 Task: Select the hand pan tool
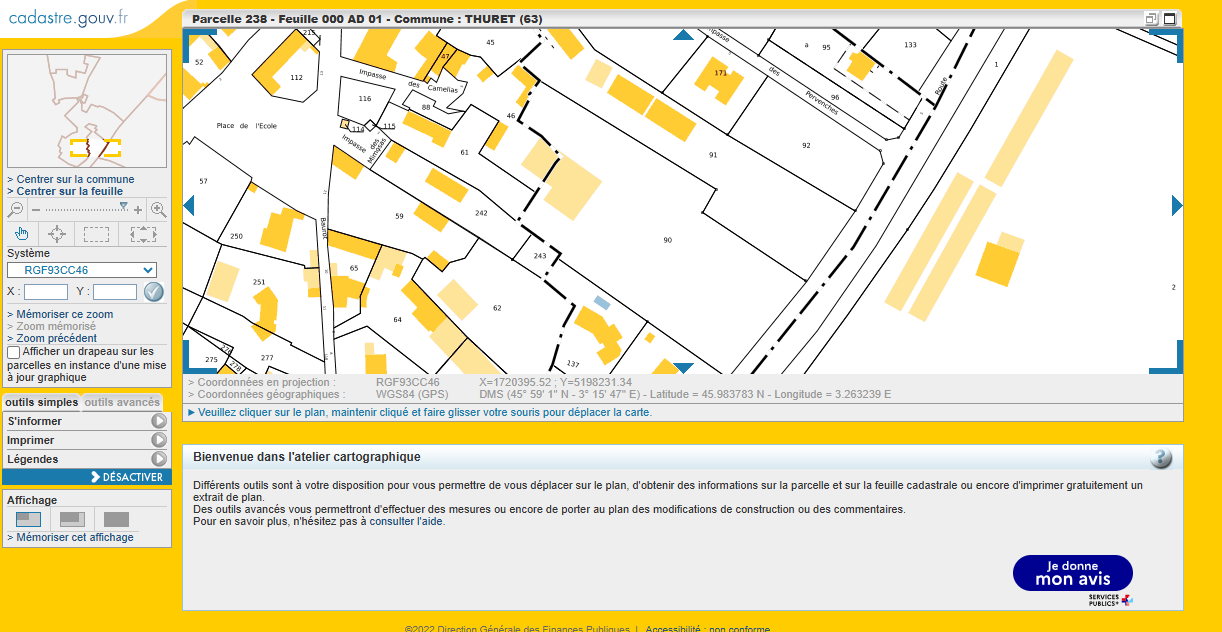(x=22, y=234)
